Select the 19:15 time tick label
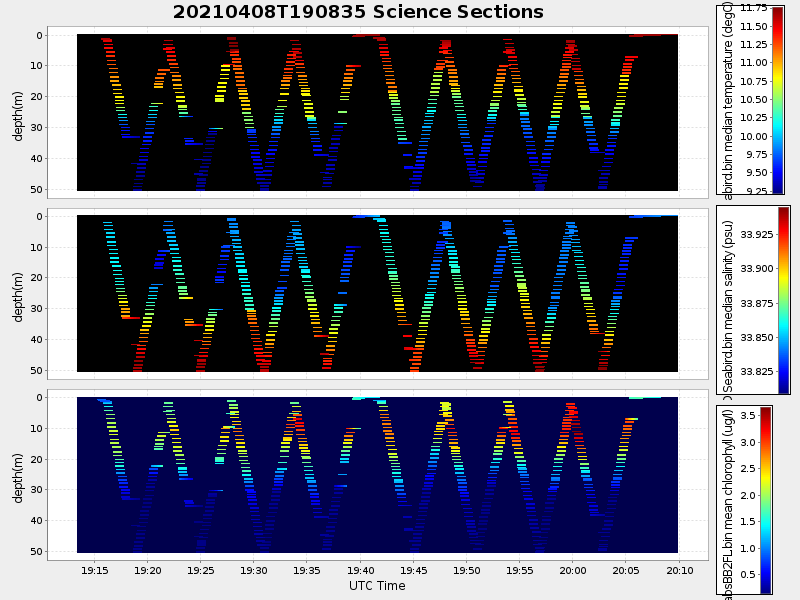This screenshot has width=800, height=600. pos(94,570)
